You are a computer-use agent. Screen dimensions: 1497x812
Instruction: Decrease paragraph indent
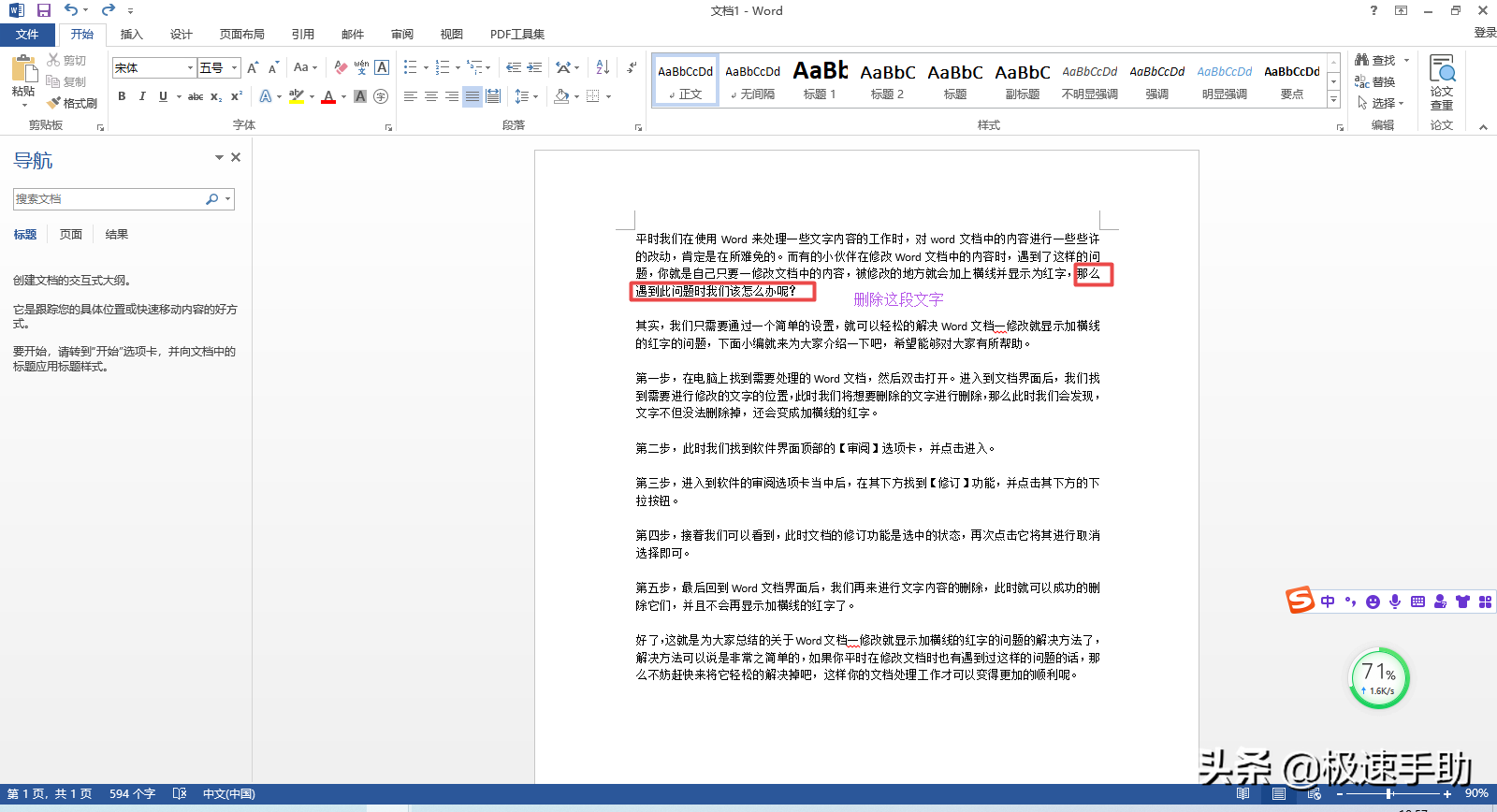point(514,67)
